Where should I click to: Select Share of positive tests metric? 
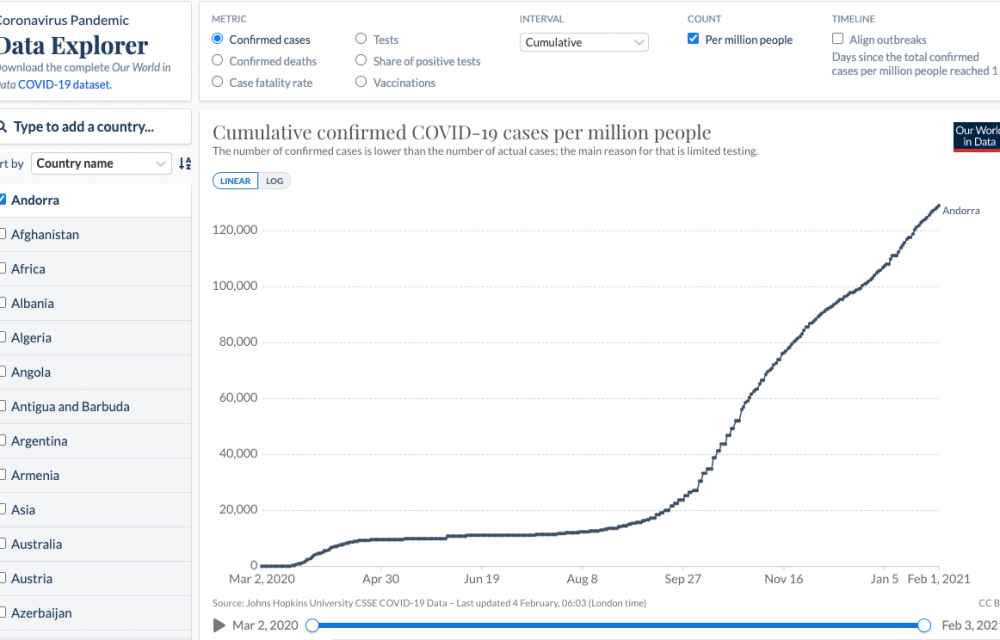[361, 61]
